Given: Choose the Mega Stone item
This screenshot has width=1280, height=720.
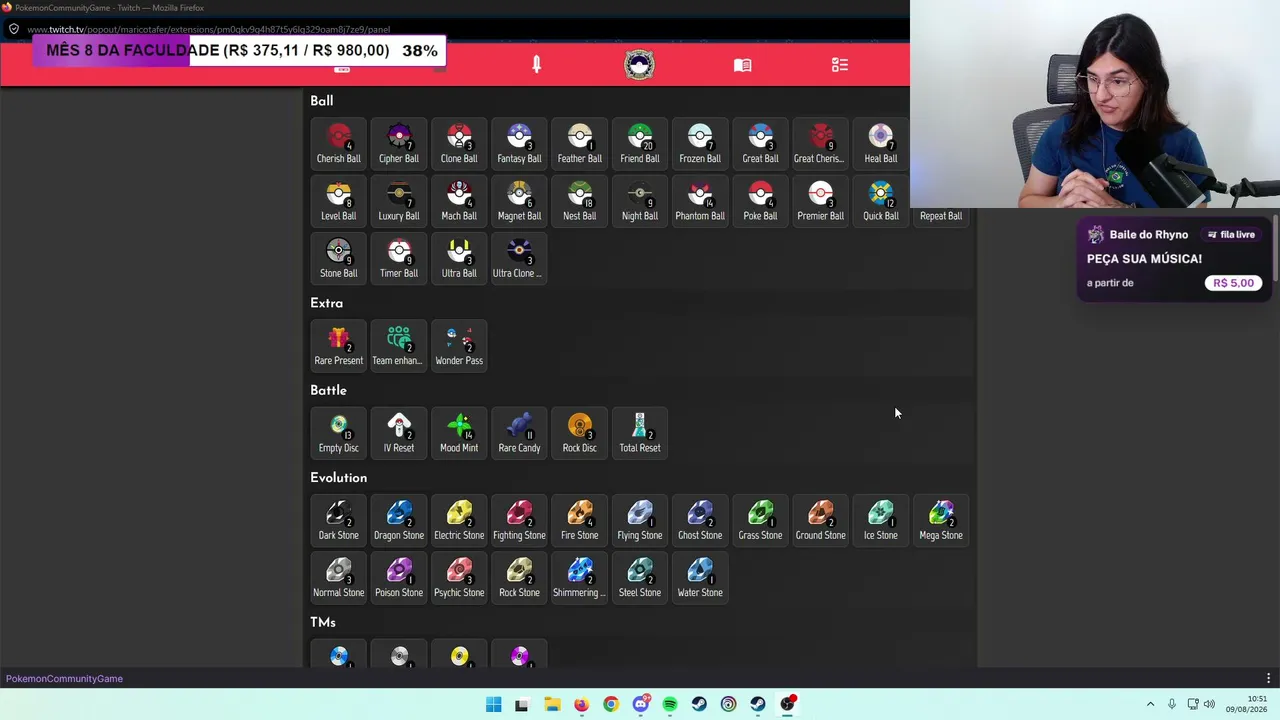Looking at the screenshot, I should (941, 520).
